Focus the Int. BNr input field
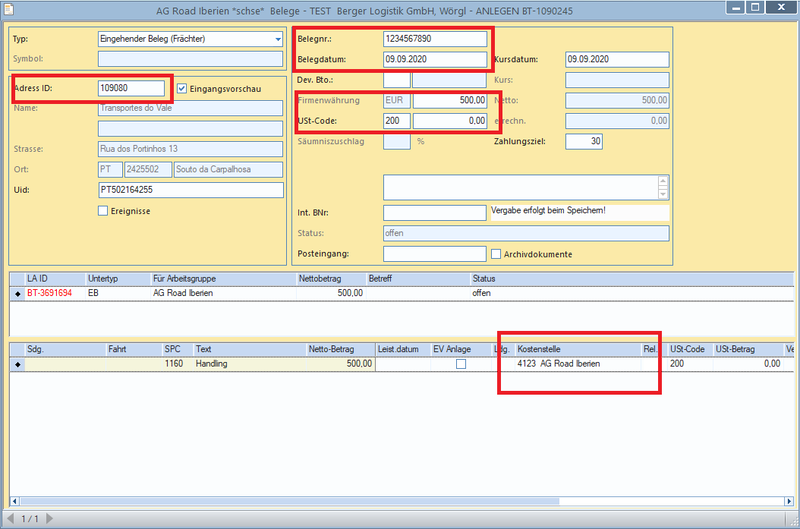This screenshot has height=529, width=800. (435, 213)
